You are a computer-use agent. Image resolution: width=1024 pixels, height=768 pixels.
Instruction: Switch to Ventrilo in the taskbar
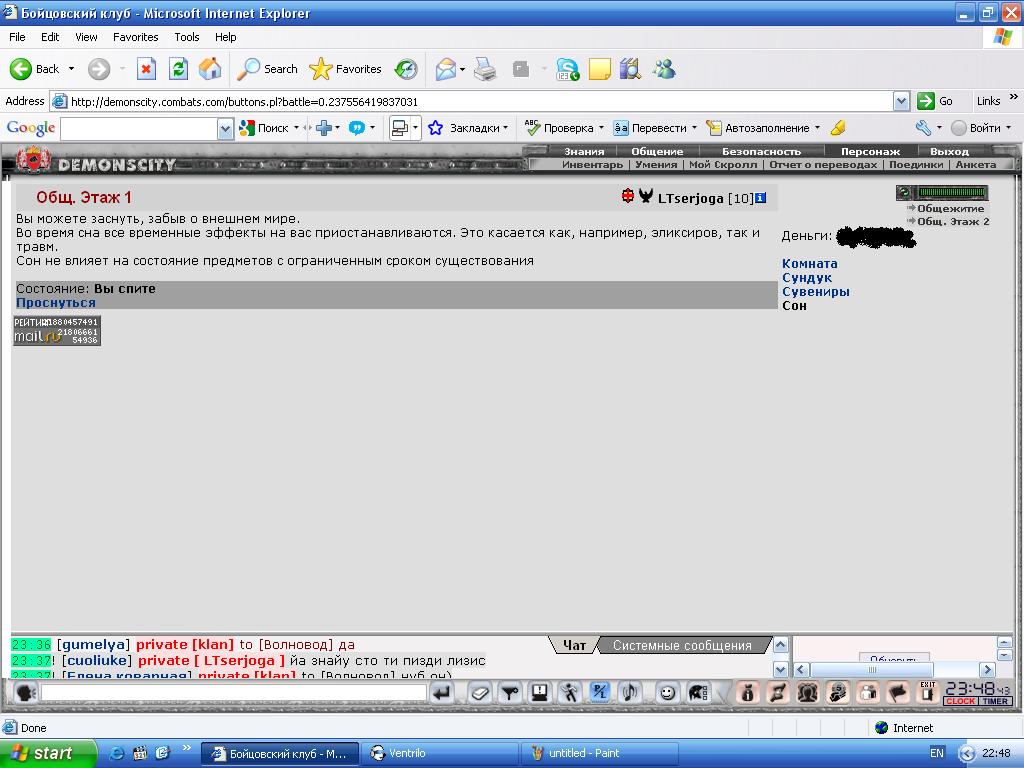441,753
